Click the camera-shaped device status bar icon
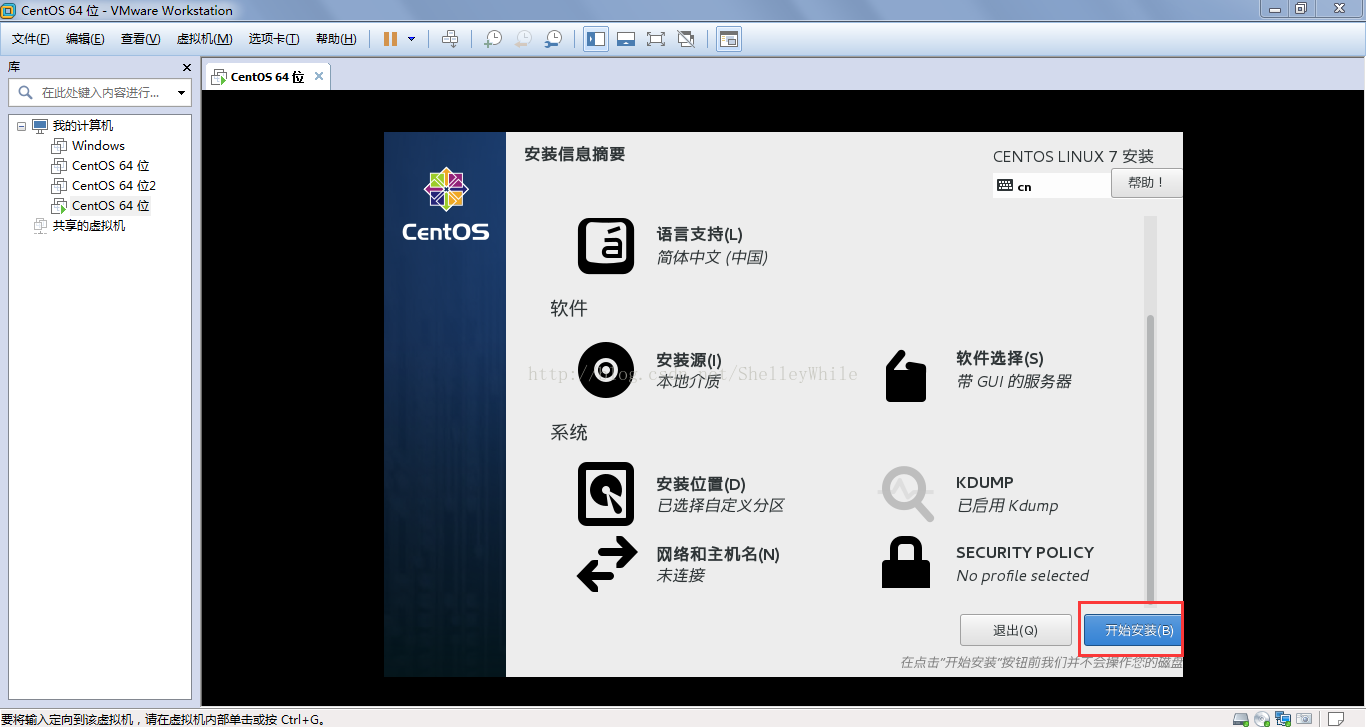This screenshot has width=1366, height=727. (1304, 718)
